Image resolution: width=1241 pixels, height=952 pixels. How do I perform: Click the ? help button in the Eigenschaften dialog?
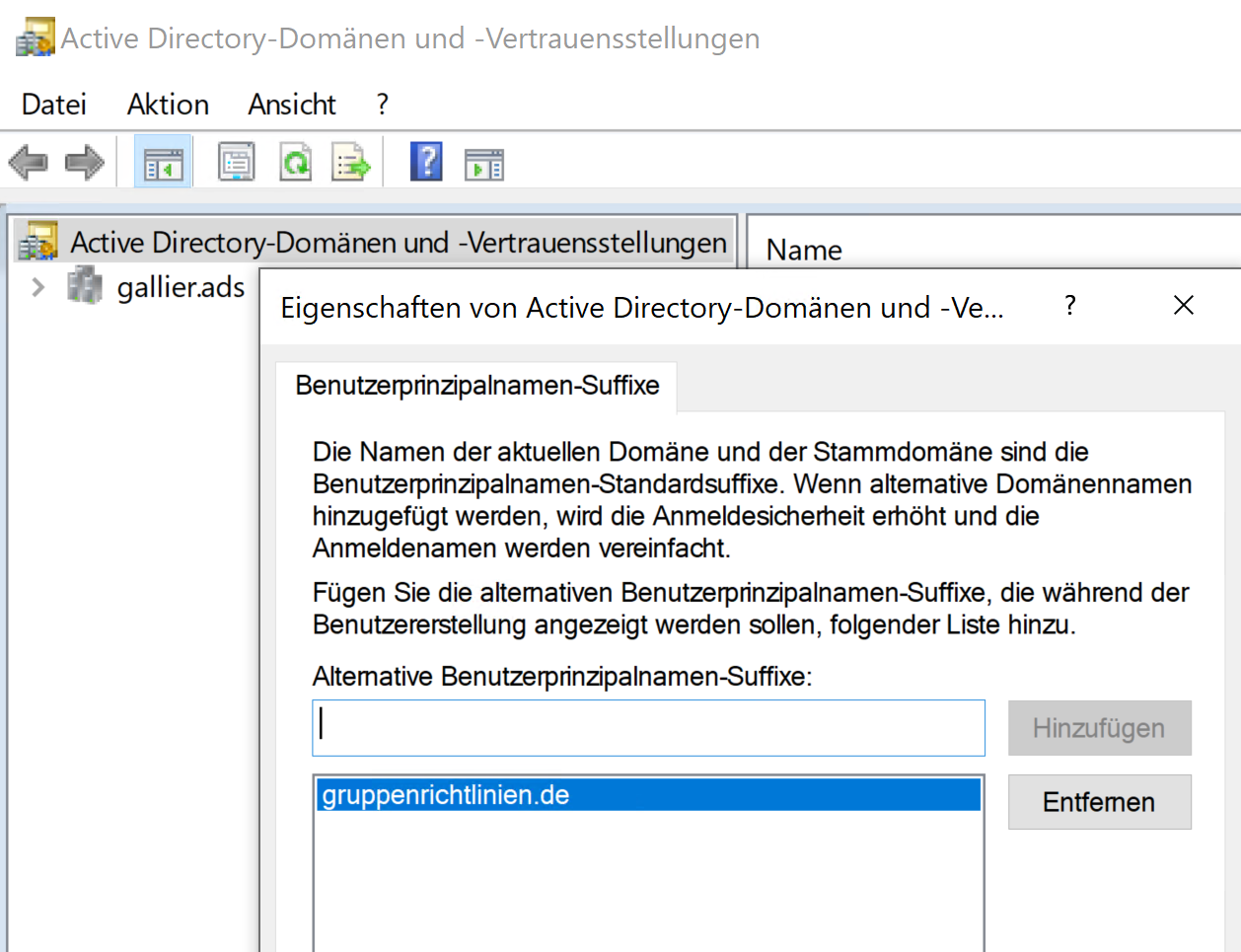coord(1070,306)
